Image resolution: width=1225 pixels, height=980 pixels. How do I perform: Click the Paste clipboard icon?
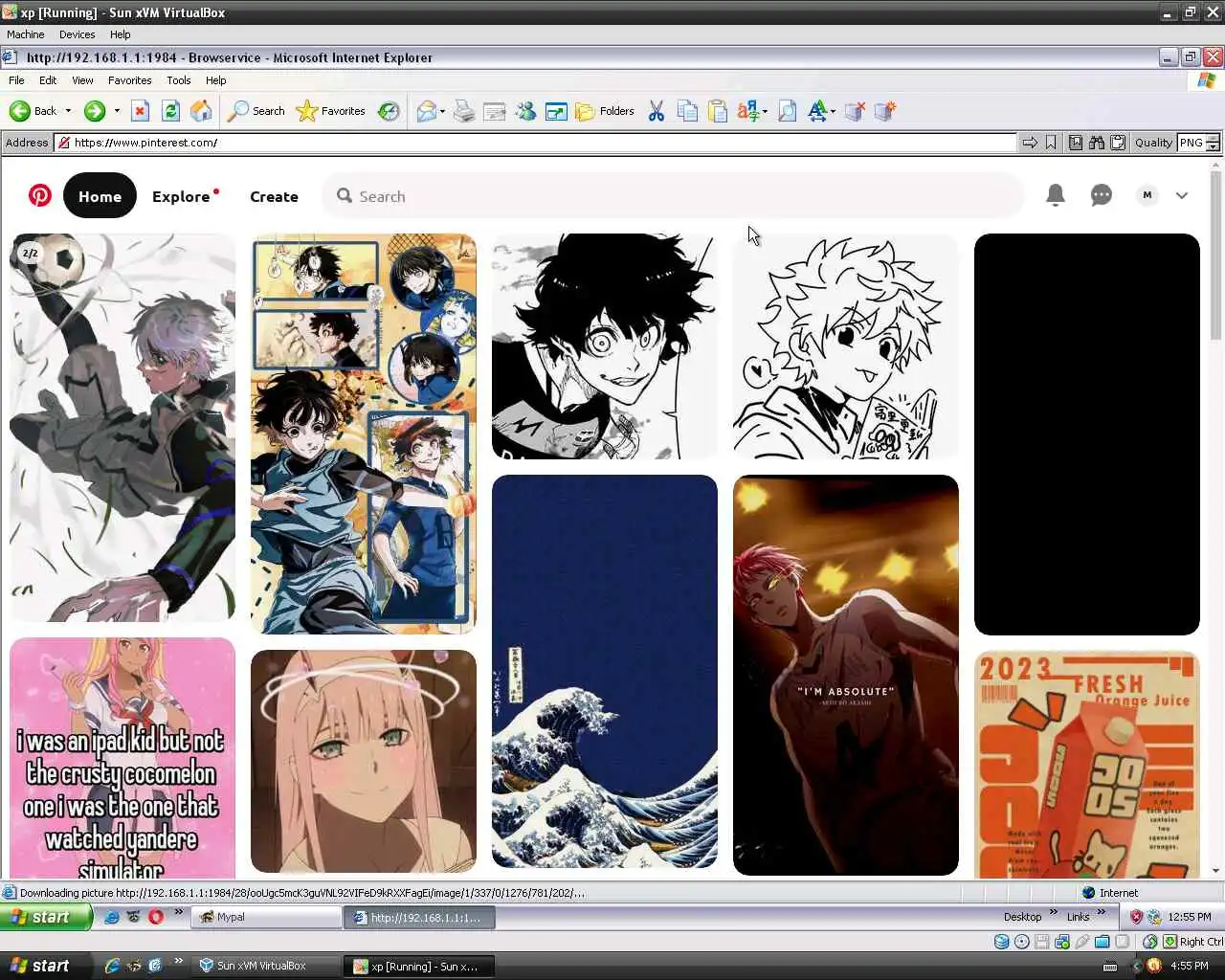coord(718,111)
